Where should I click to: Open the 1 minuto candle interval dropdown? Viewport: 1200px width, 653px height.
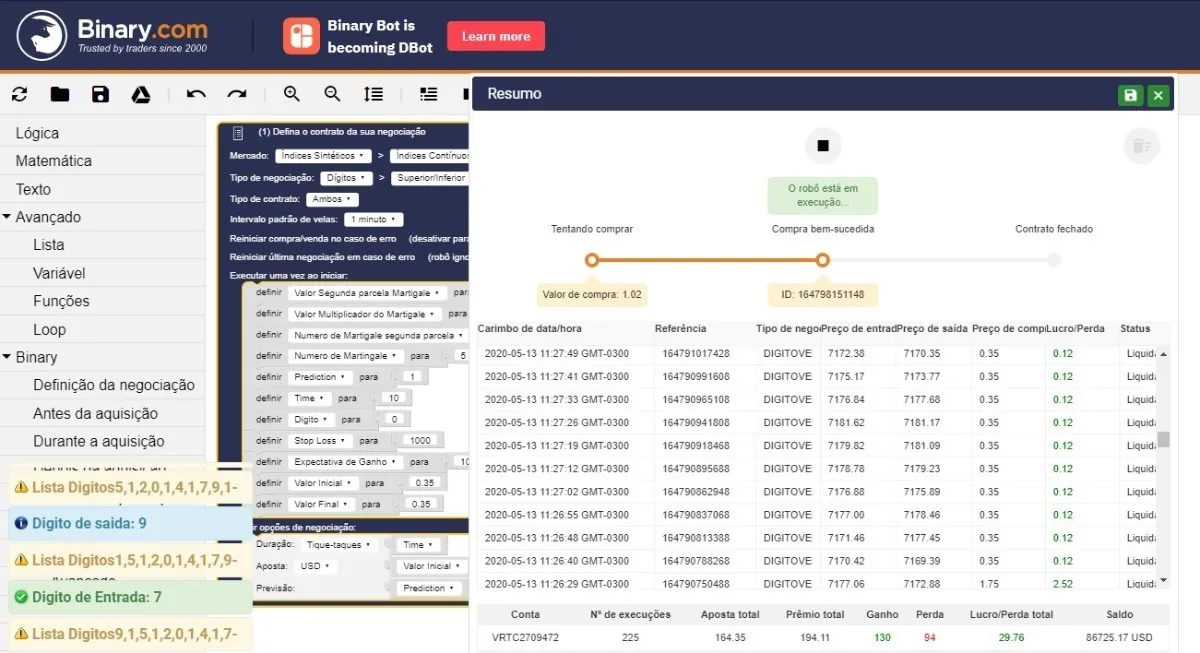tap(373, 219)
